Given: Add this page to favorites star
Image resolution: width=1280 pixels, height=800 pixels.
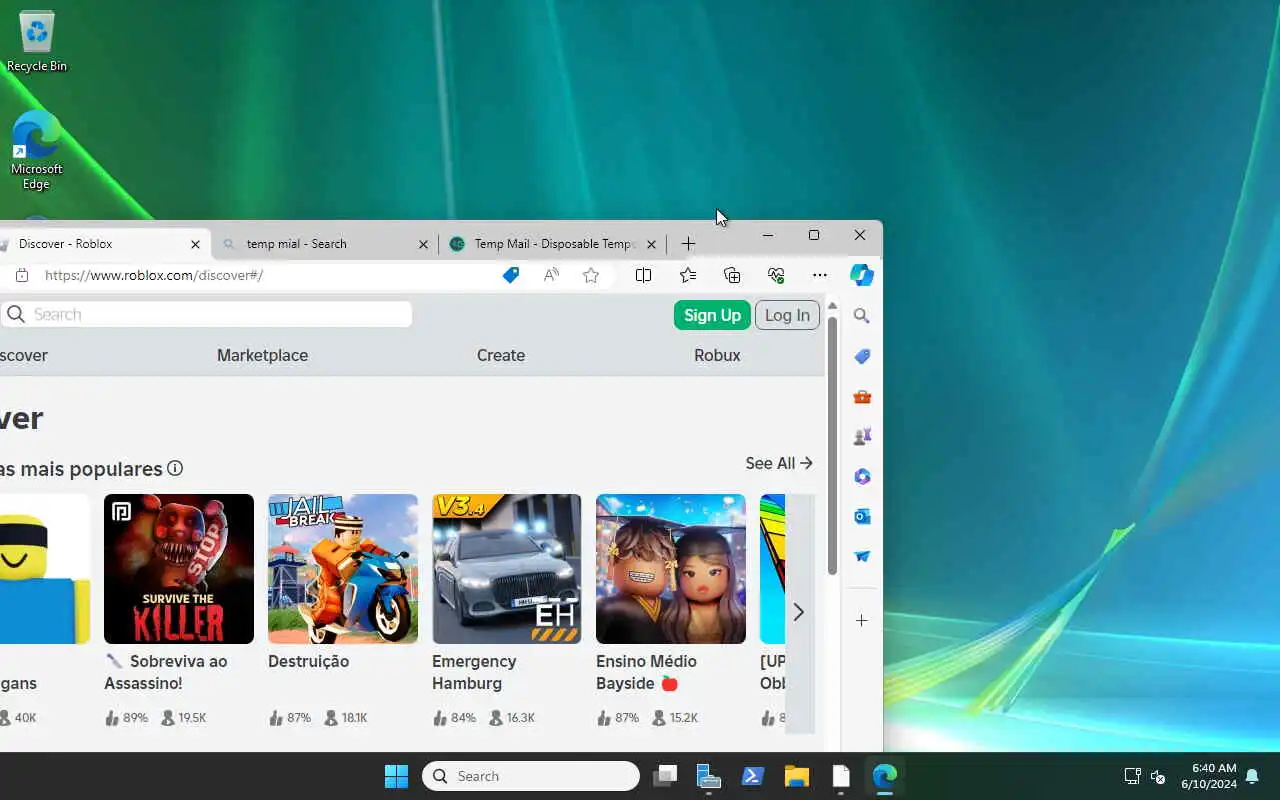Looking at the screenshot, I should pos(591,275).
